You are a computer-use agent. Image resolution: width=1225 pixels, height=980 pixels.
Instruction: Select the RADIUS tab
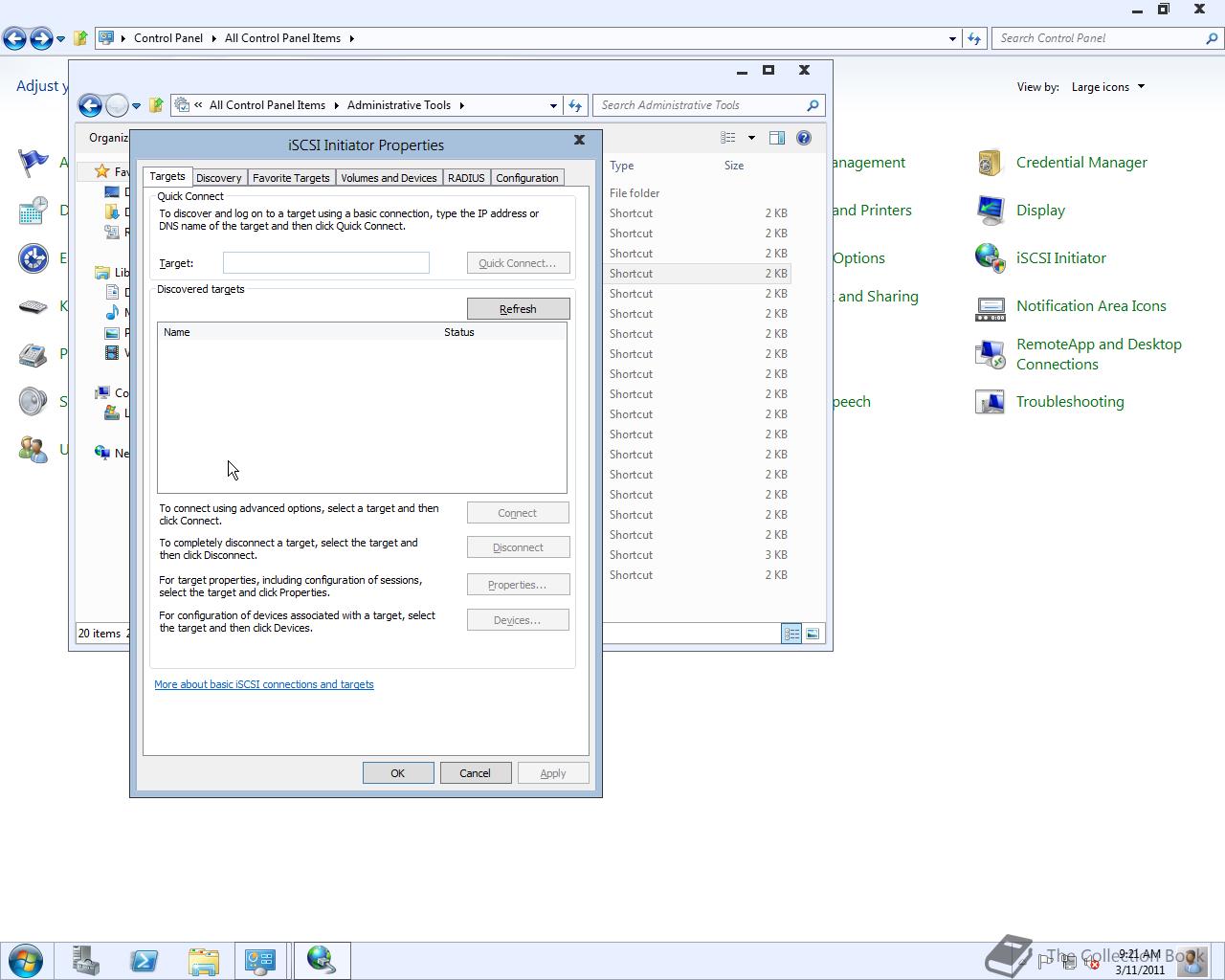pyautogui.click(x=466, y=178)
